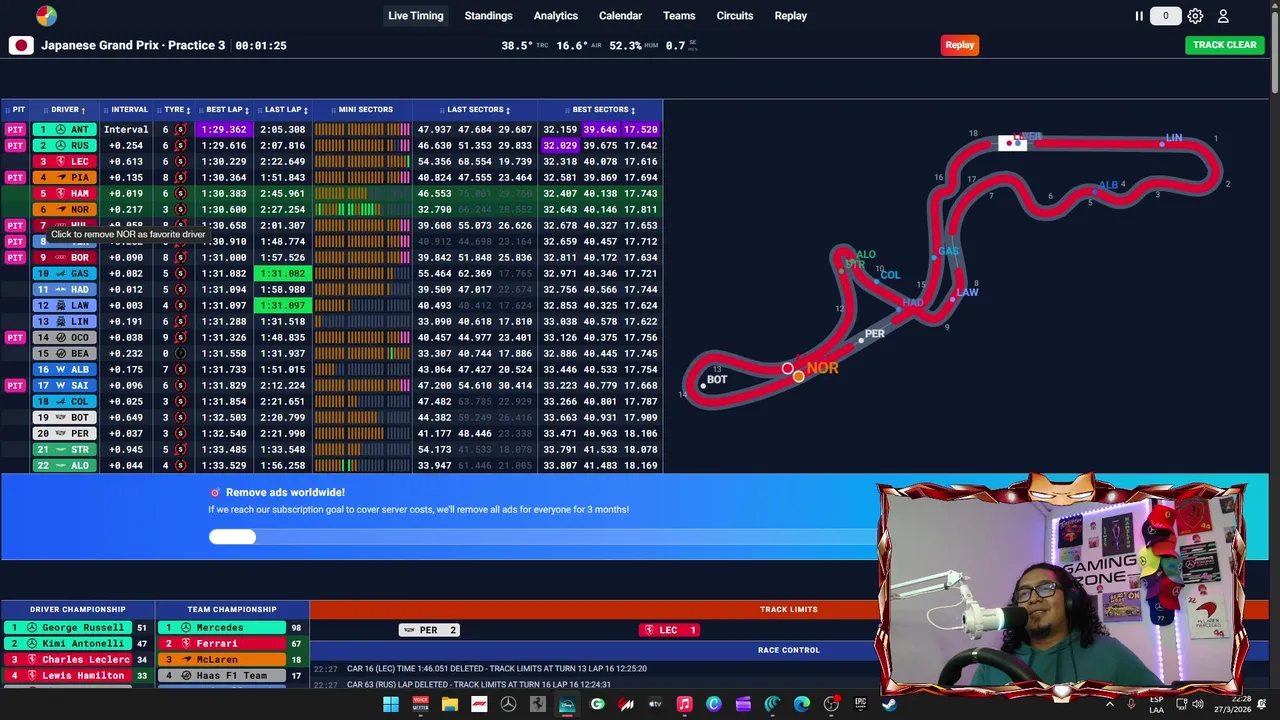Open Replay in the top navigation

coord(790,16)
